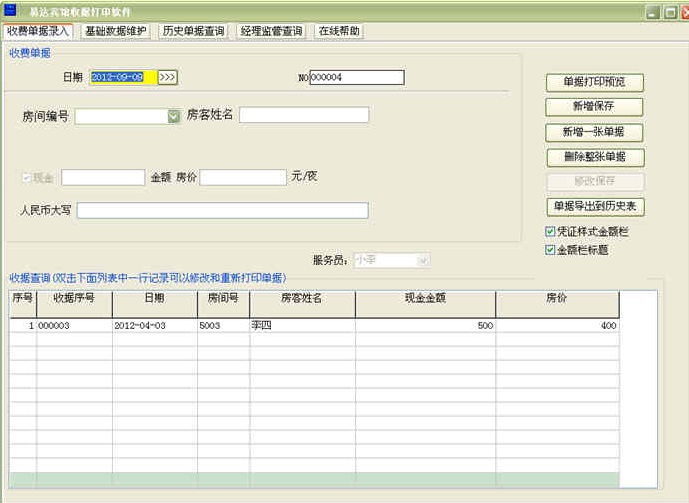Toggle the 现金 checkbox
The width and height of the screenshot is (689, 503).
click(27, 178)
